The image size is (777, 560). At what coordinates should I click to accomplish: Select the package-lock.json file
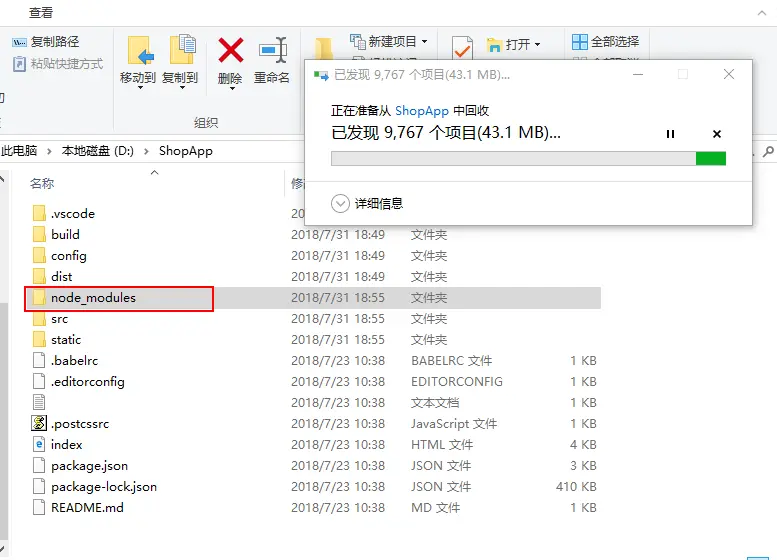point(104,487)
